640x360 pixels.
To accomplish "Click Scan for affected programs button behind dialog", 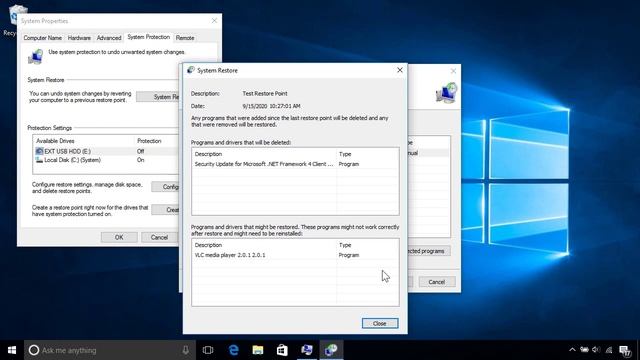I will pos(429,251).
